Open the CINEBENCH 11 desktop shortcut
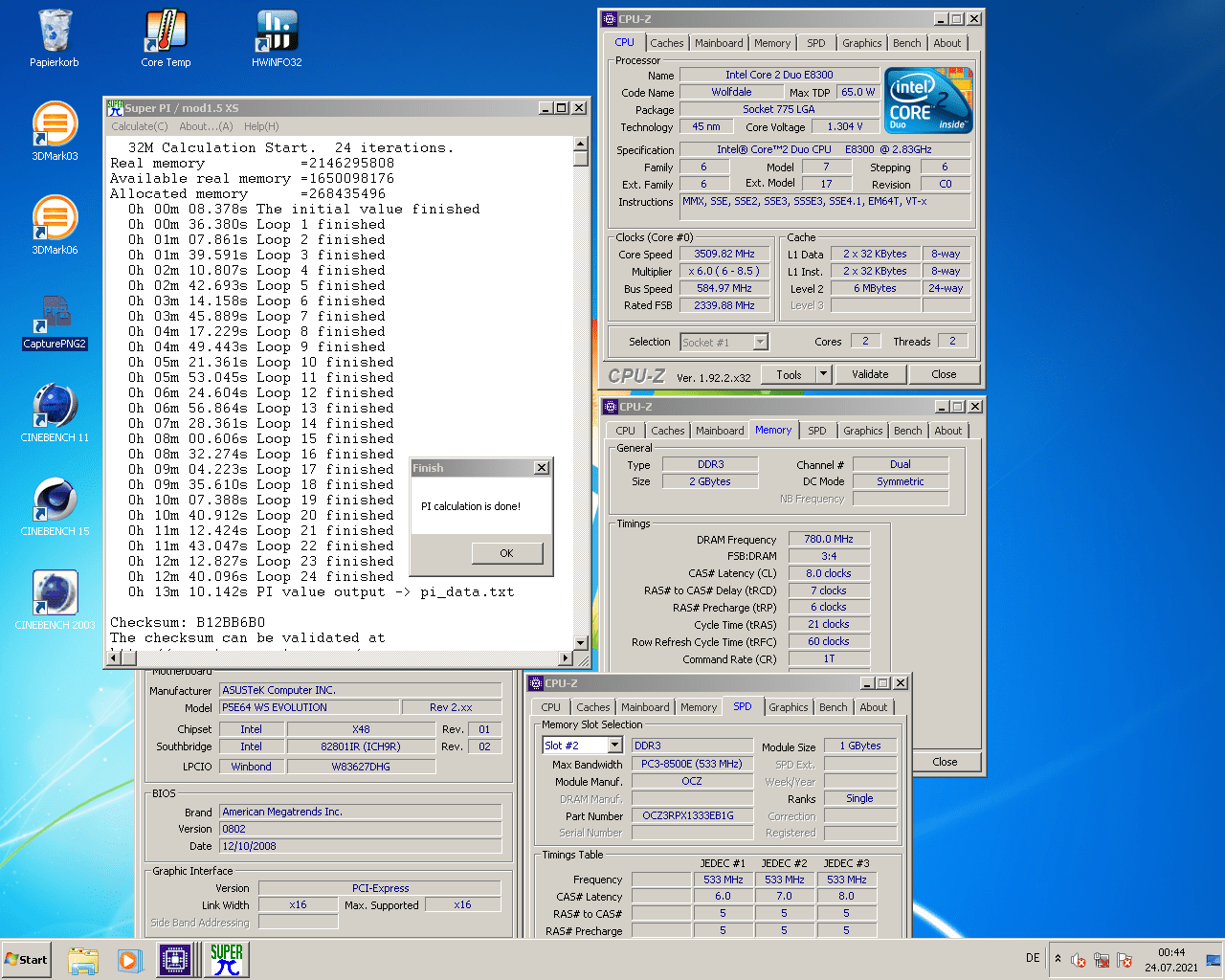Viewport: 1225px width, 980px height. click(55, 413)
